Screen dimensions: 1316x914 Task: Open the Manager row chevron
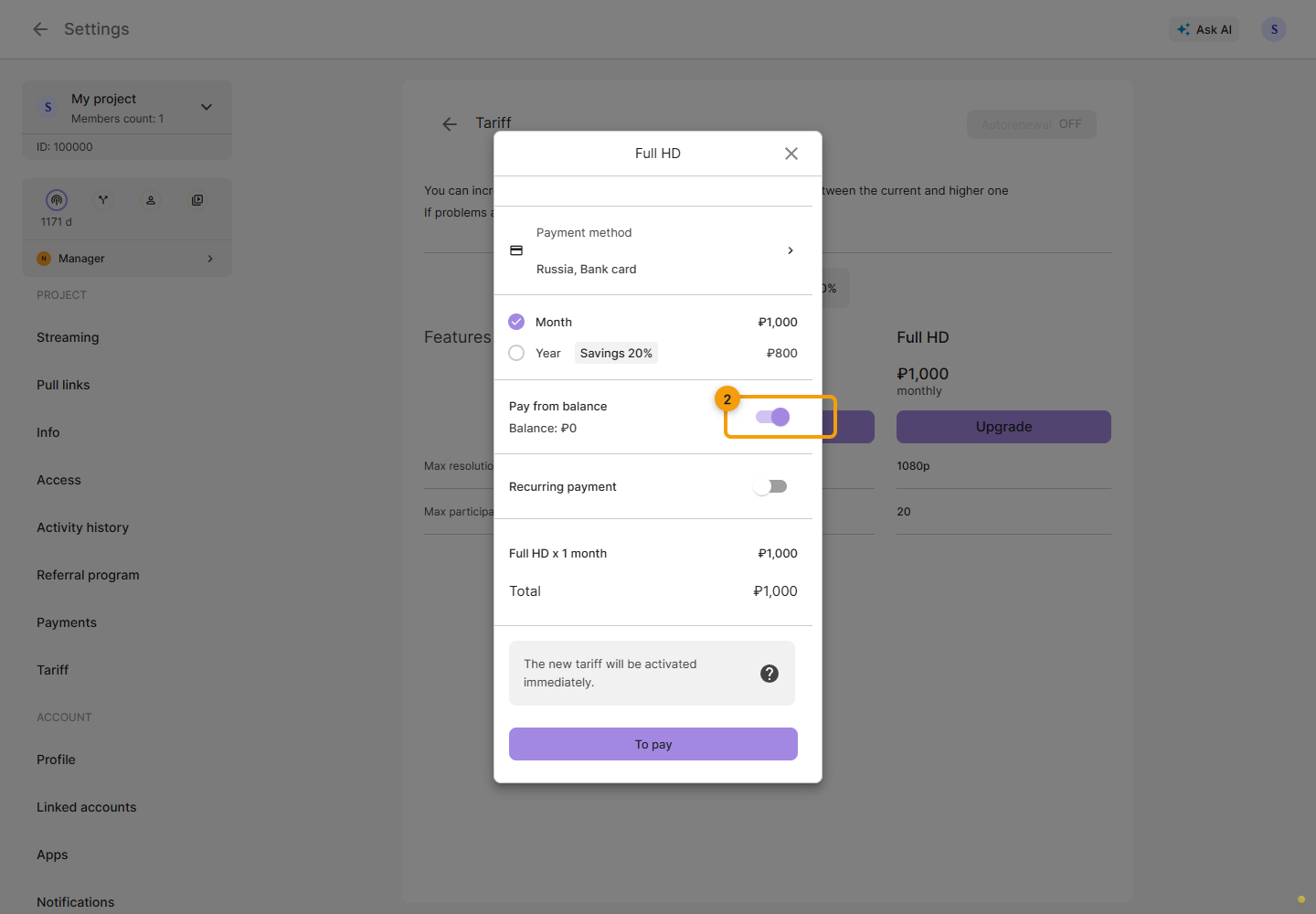[210, 259]
